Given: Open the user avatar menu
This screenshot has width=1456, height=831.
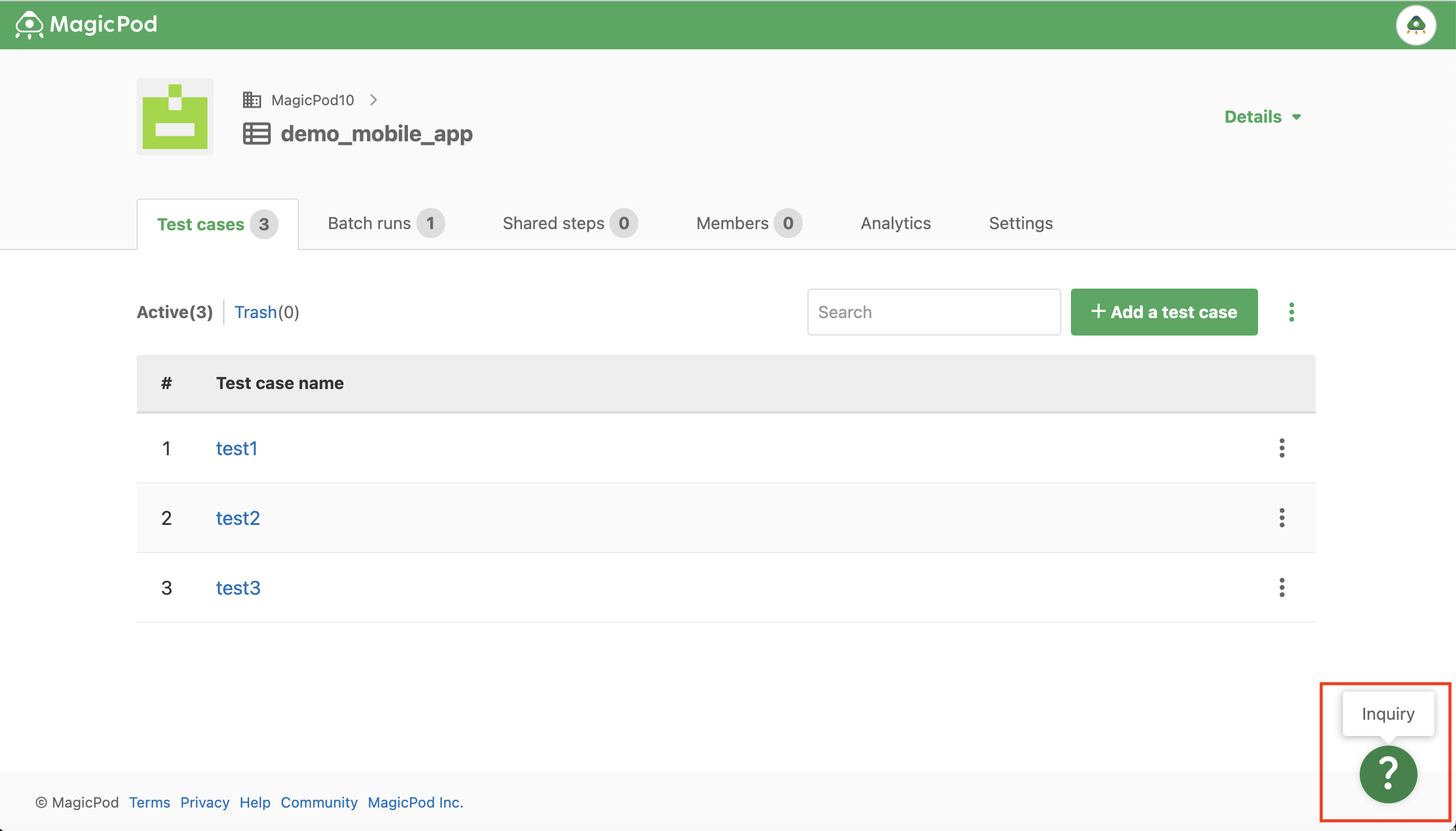Looking at the screenshot, I should 1416,25.
